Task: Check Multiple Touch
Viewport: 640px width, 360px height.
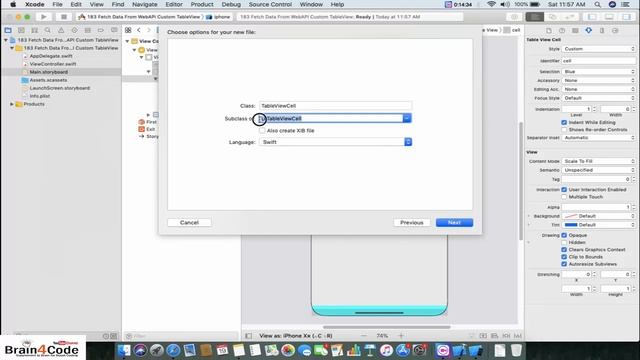Action: [564, 197]
